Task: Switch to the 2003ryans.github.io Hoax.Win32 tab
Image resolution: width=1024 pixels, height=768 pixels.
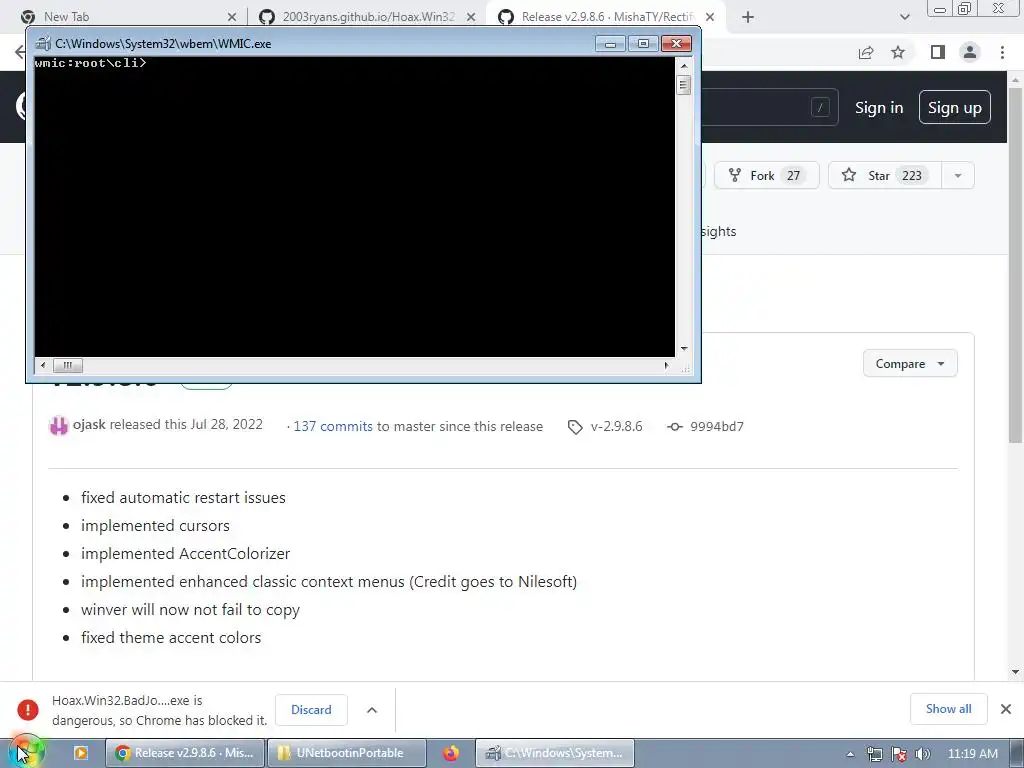Action: [366, 17]
